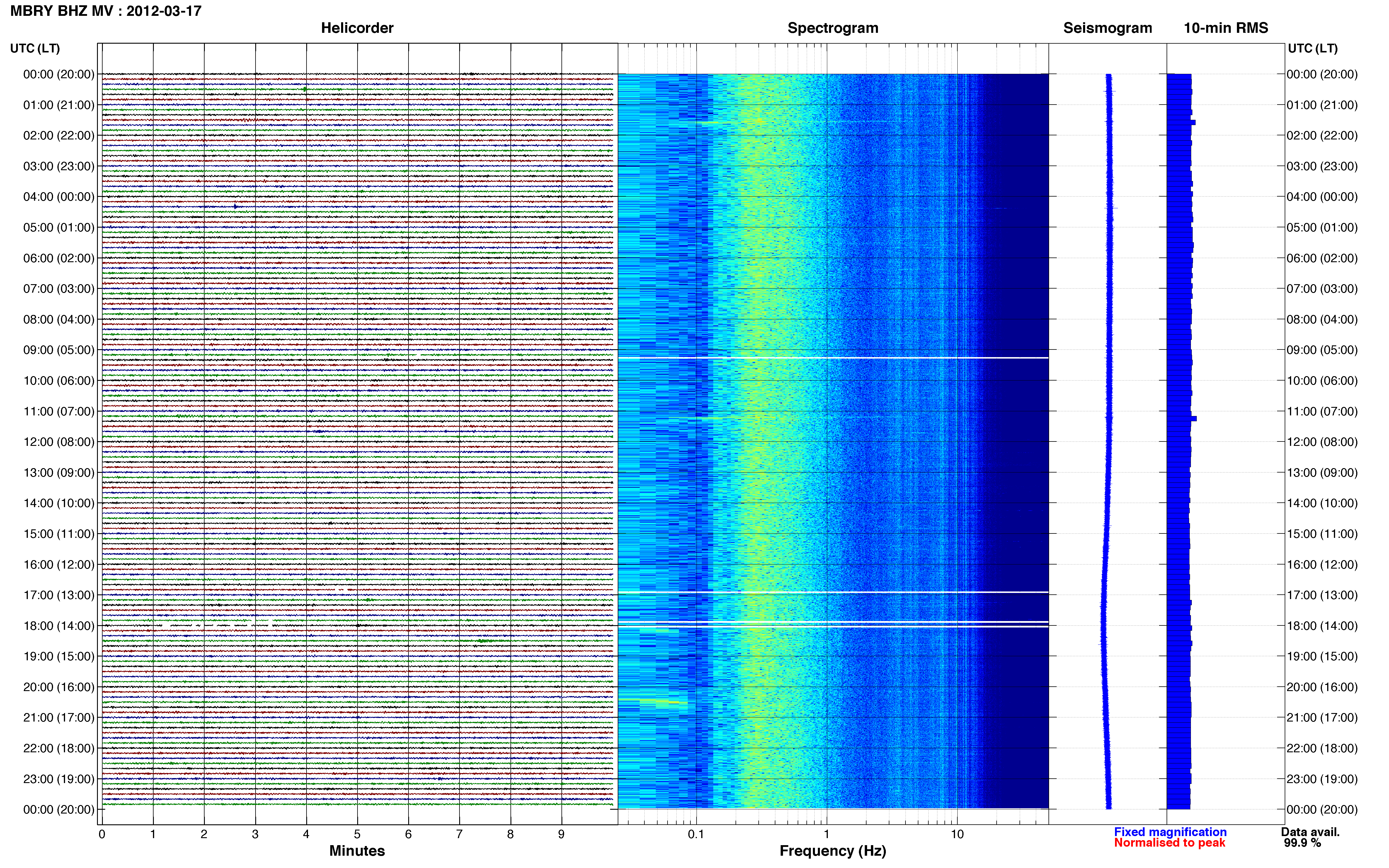Click left time label '17:00 (13:00)'
Screen dimensions: 1389x868
pos(59,595)
